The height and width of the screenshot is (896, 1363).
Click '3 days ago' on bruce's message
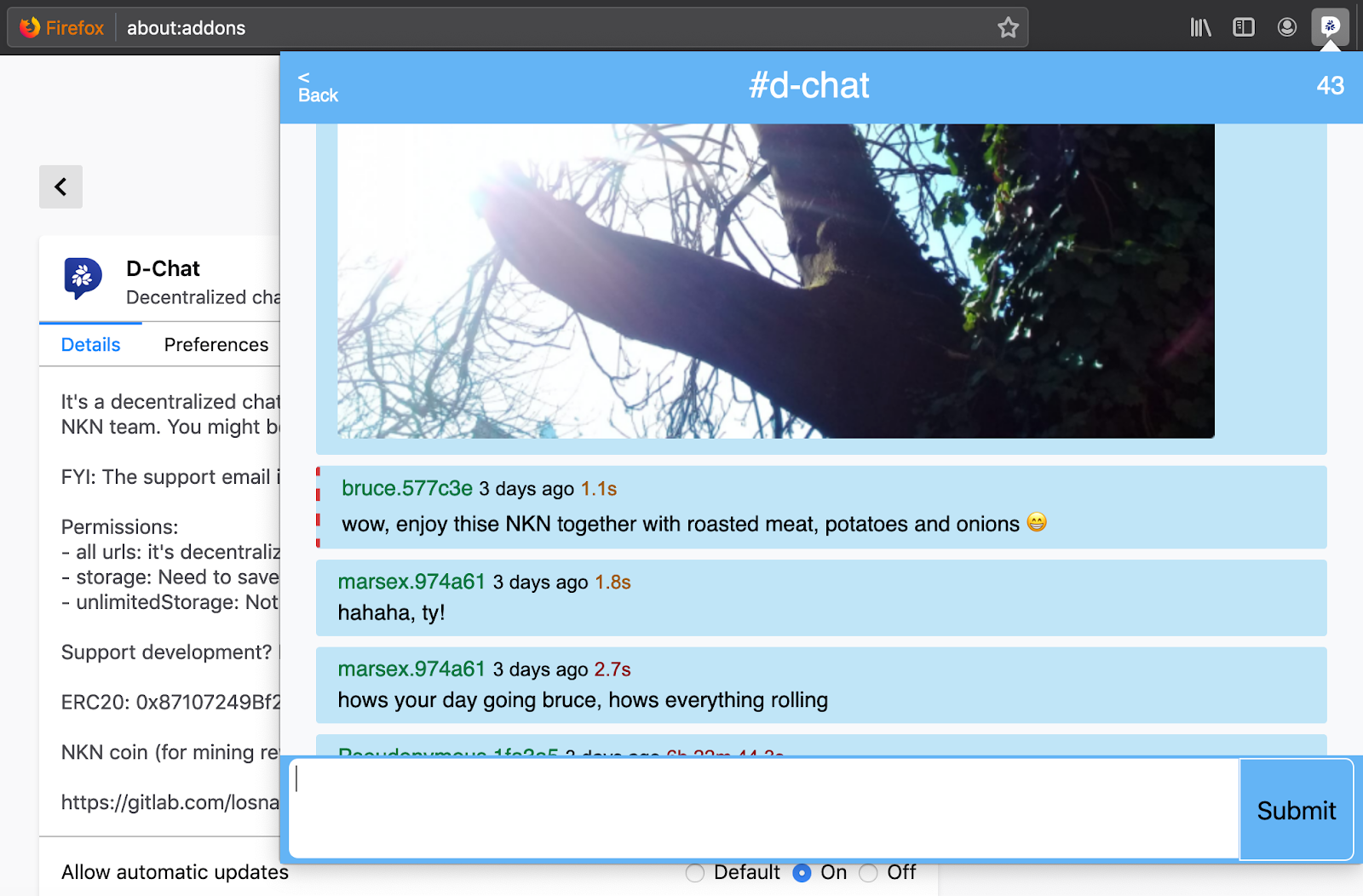[x=526, y=489]
